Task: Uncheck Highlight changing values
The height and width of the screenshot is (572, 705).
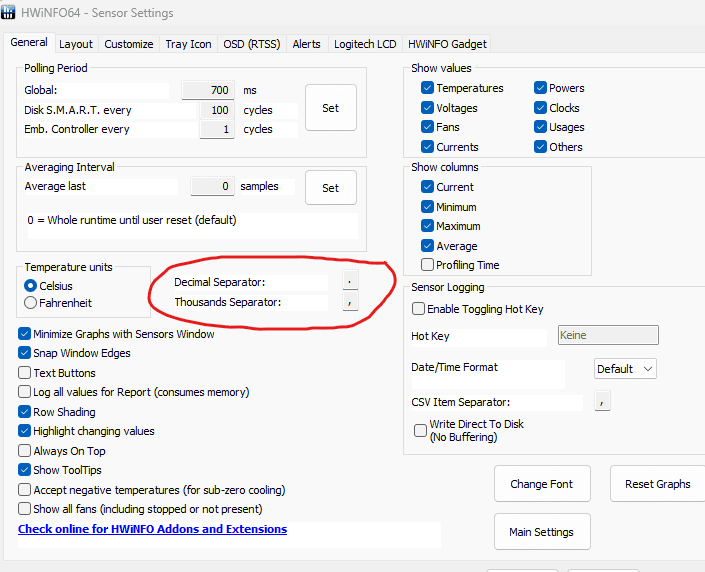Action: click(24, 431)
